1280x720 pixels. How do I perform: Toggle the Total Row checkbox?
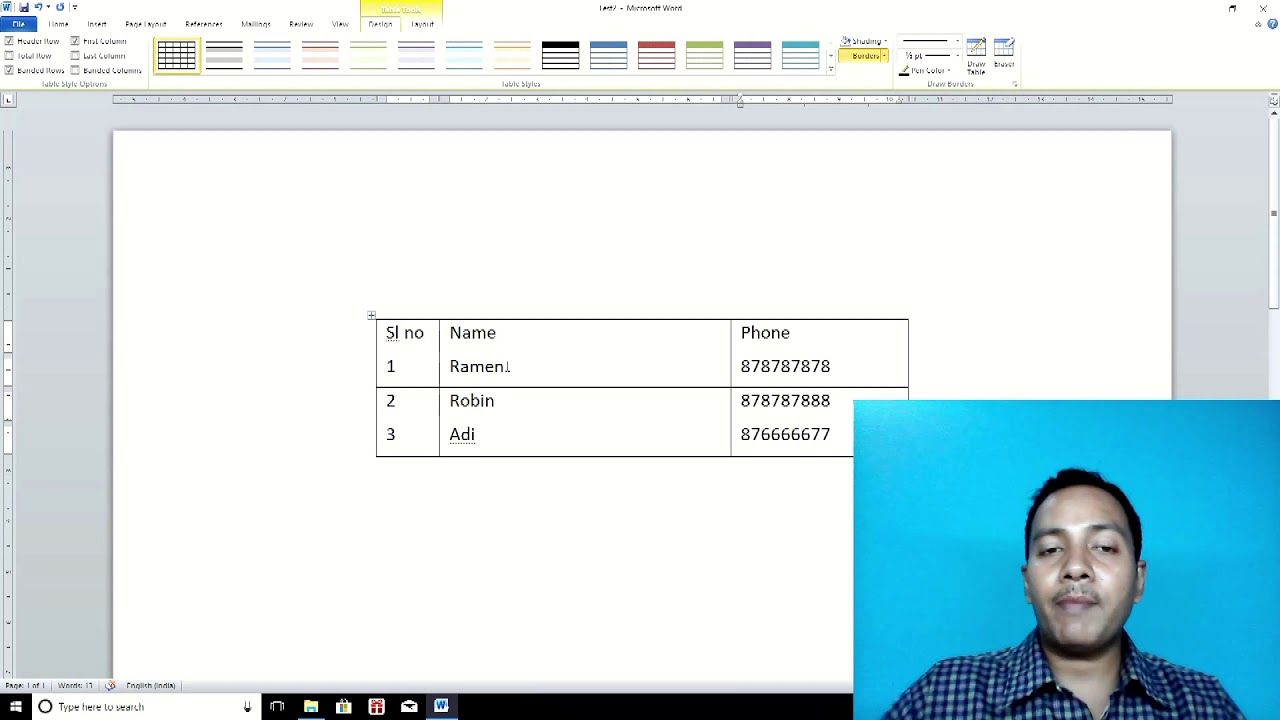[9, 56]
